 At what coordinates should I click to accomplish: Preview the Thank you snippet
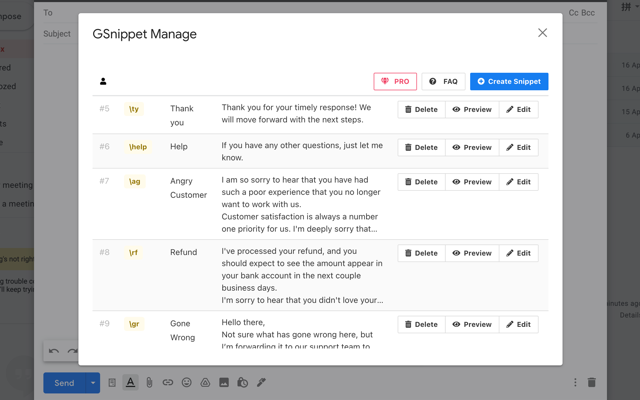472,109
